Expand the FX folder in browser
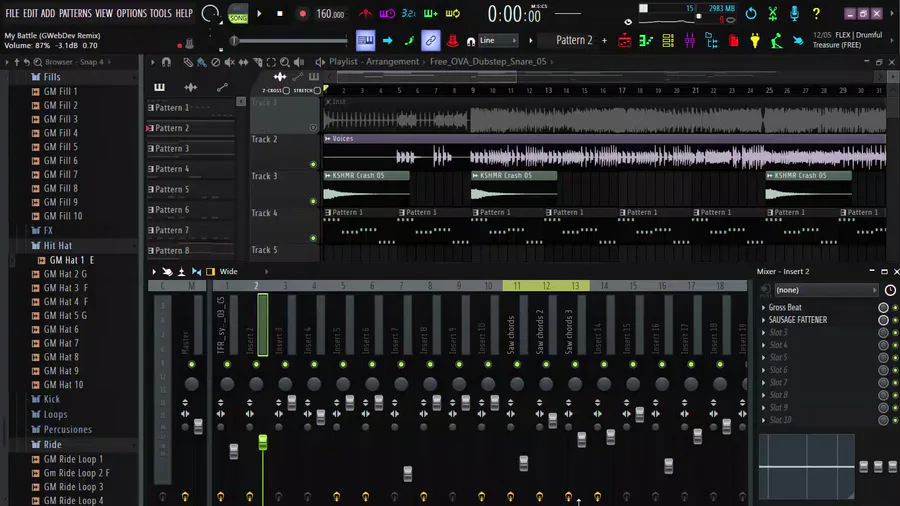Image resolution: width=900 pixels, height=506 pixels. point(48,231)
